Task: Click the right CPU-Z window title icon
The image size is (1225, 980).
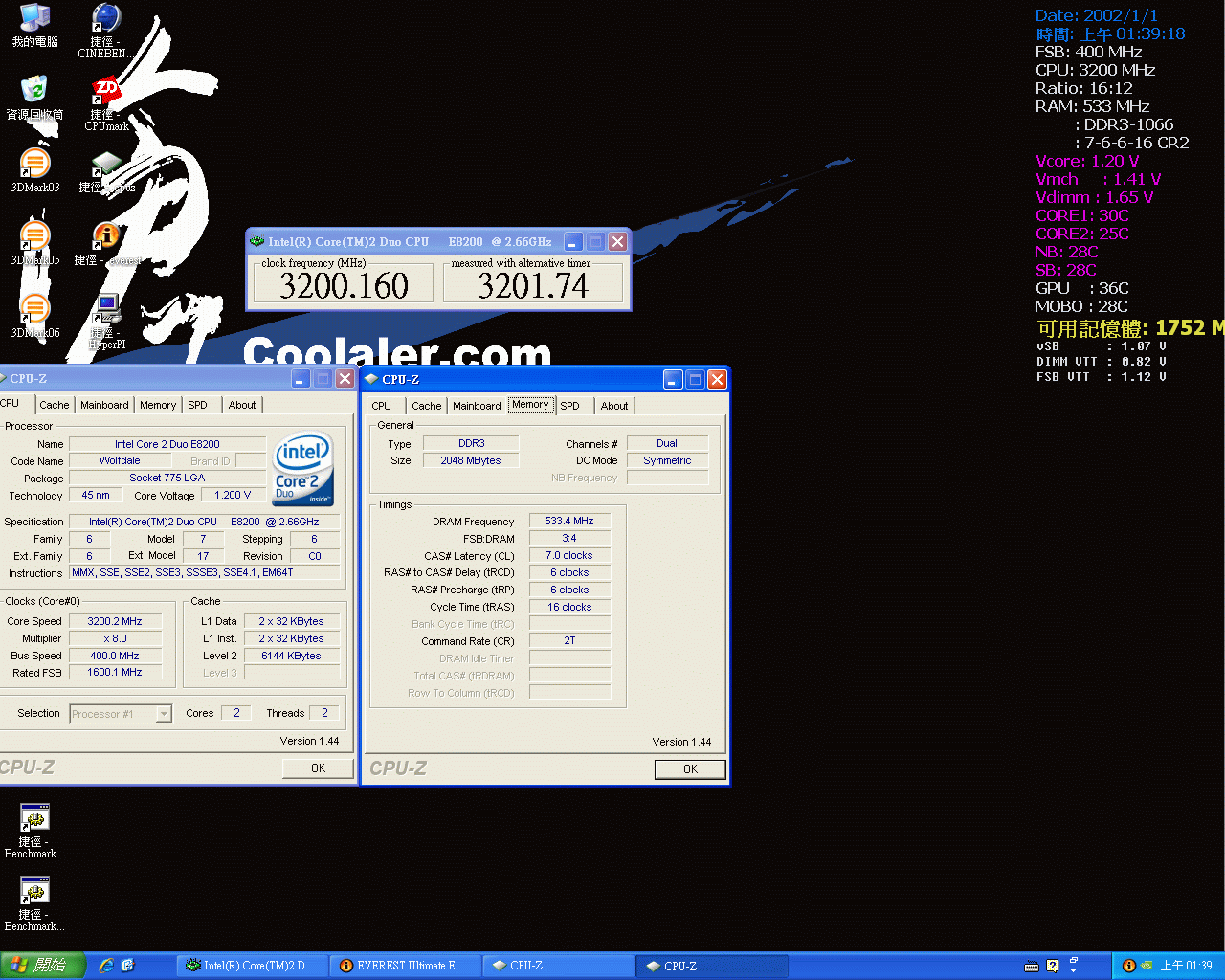Action: tap(371, 379)
